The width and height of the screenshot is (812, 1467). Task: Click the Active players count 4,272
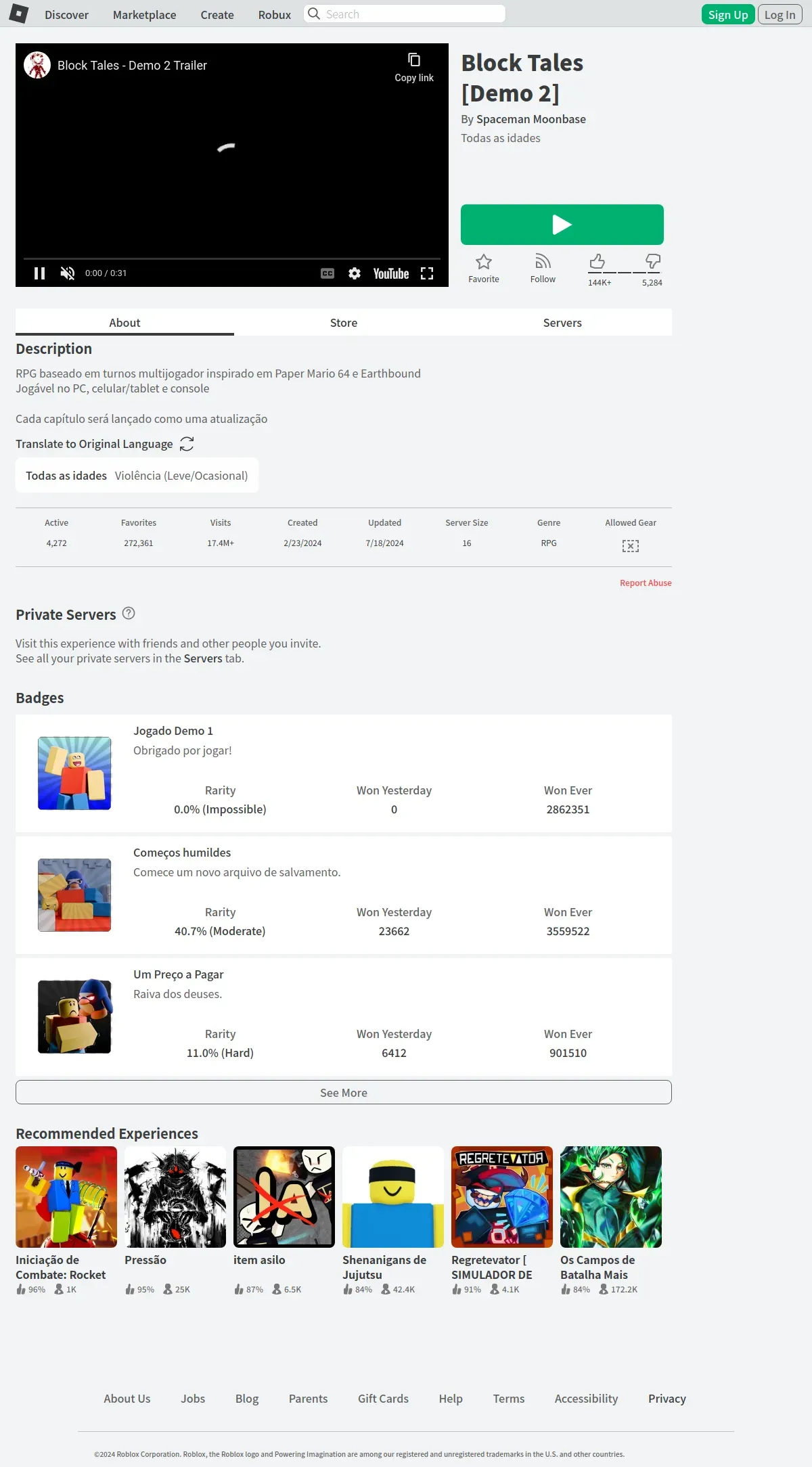point(56,543)
